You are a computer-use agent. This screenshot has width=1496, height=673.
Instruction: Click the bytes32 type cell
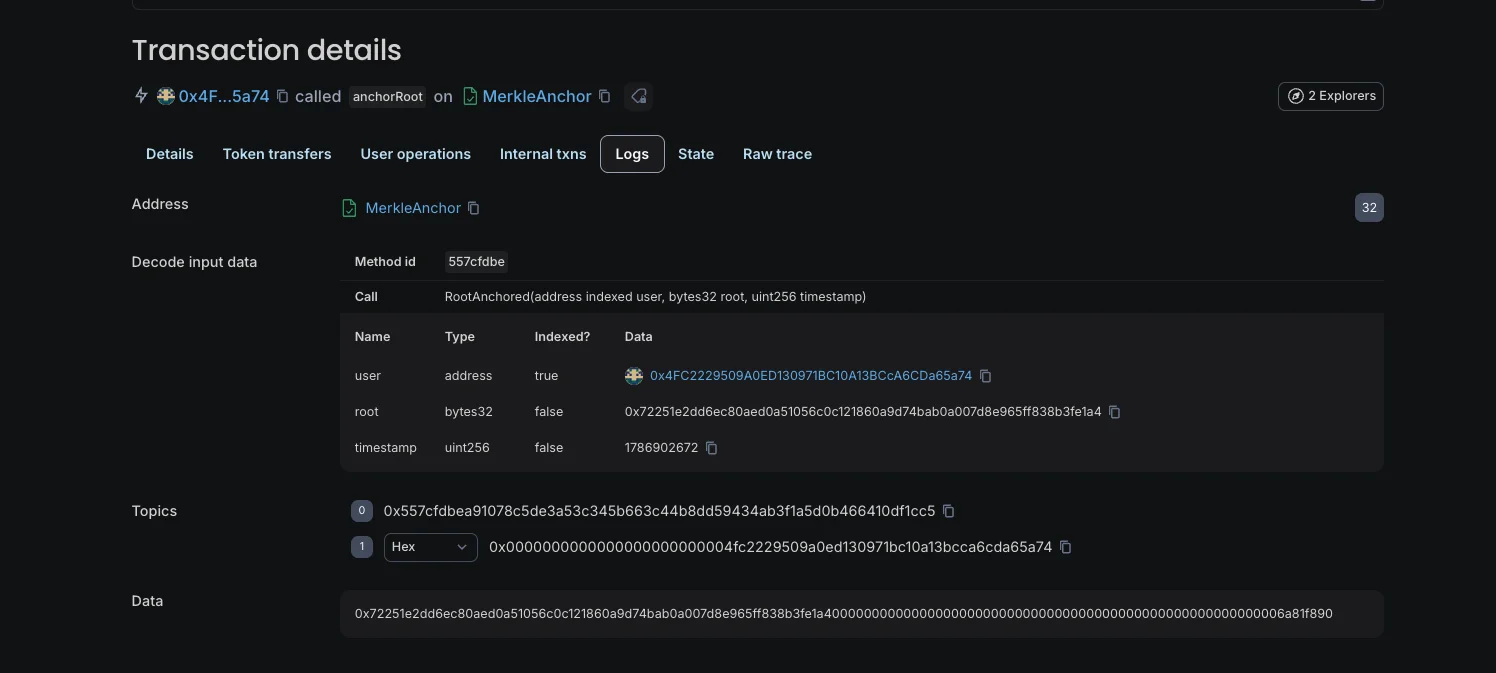[468, 412]
